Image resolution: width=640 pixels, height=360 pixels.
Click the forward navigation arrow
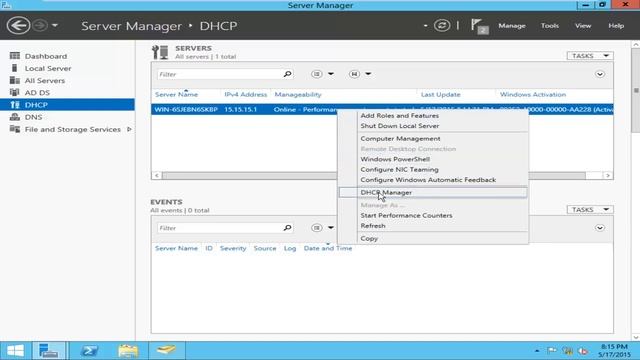pyautogui.click(x=40, y=25)
